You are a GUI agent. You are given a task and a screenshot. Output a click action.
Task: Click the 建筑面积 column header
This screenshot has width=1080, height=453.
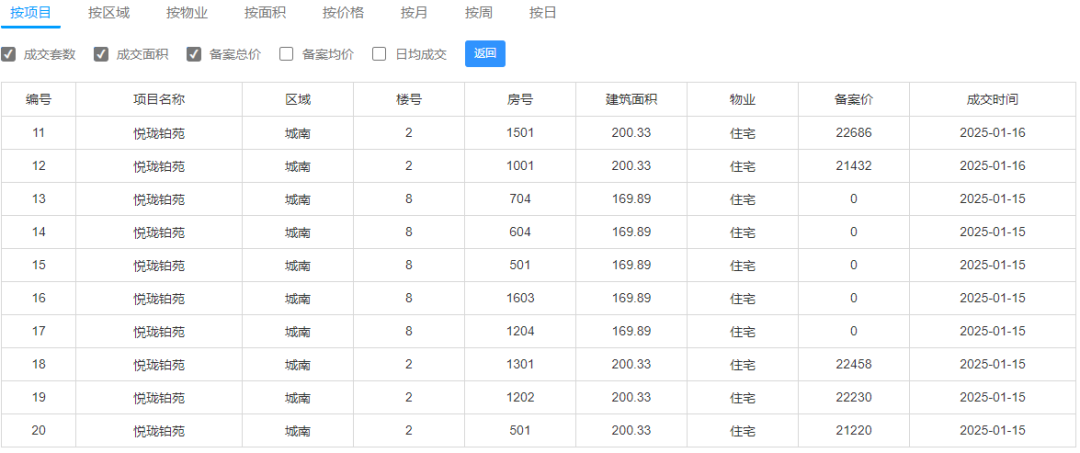point(631,100)
